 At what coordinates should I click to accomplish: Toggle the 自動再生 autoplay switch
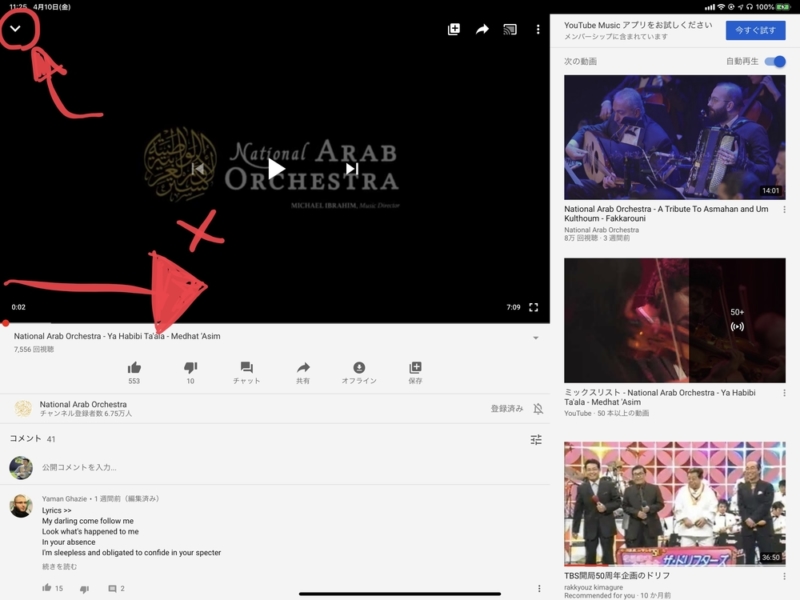(x=775, y=61)
